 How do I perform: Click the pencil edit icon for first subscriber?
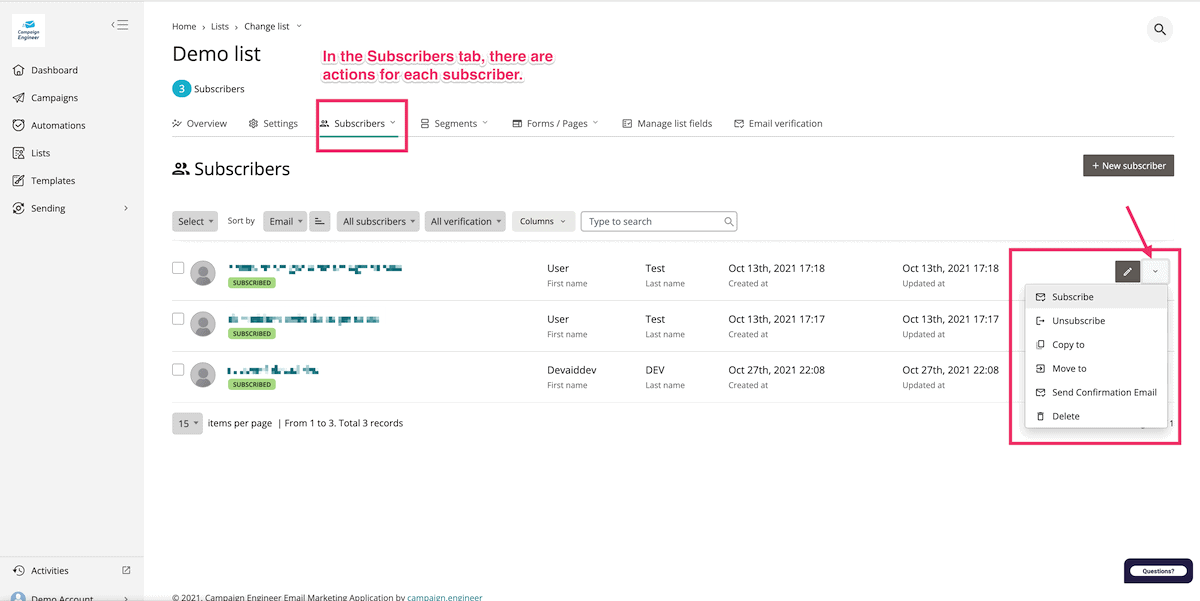[x=1127, y=271]
